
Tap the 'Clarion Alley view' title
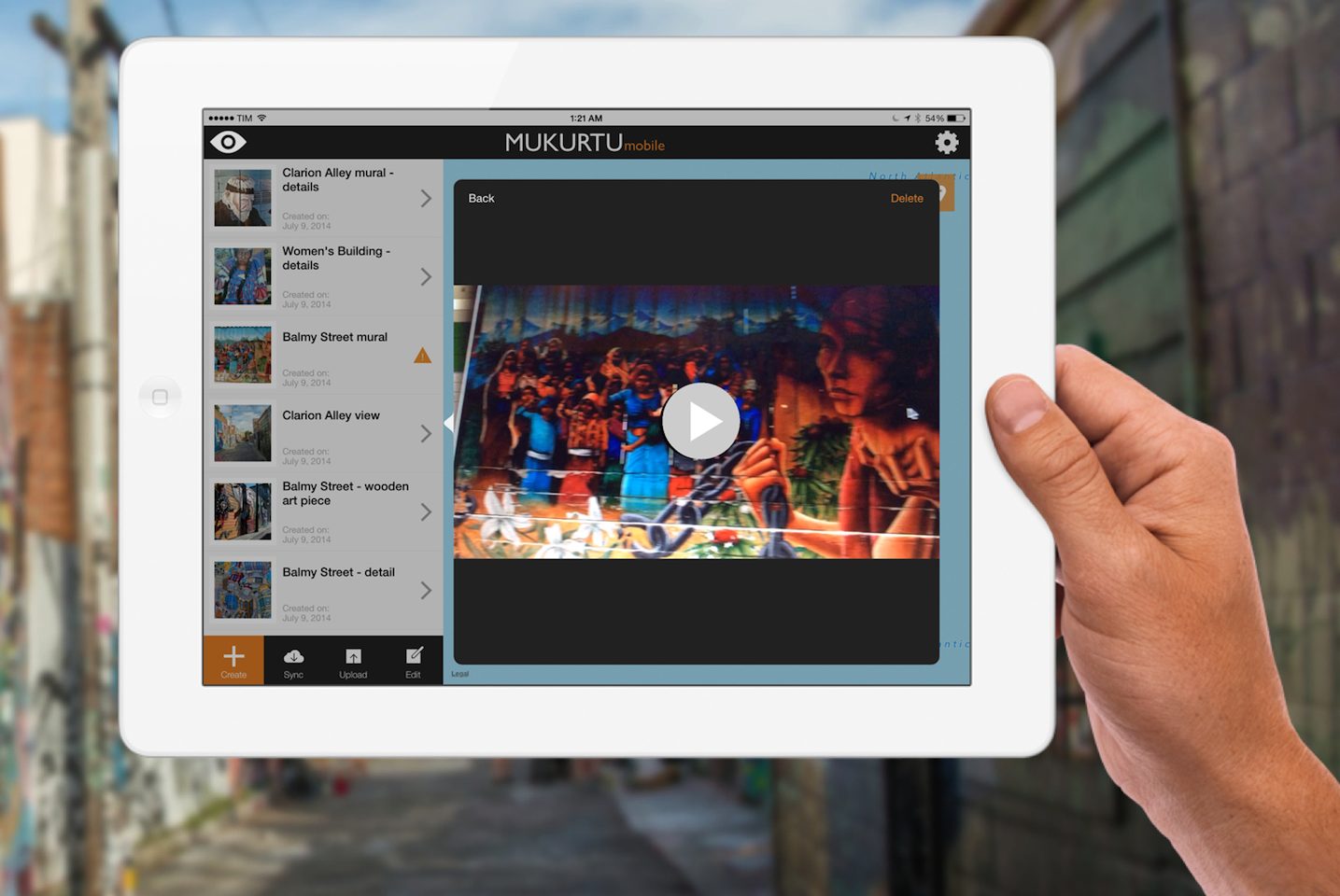pos(331,415)
